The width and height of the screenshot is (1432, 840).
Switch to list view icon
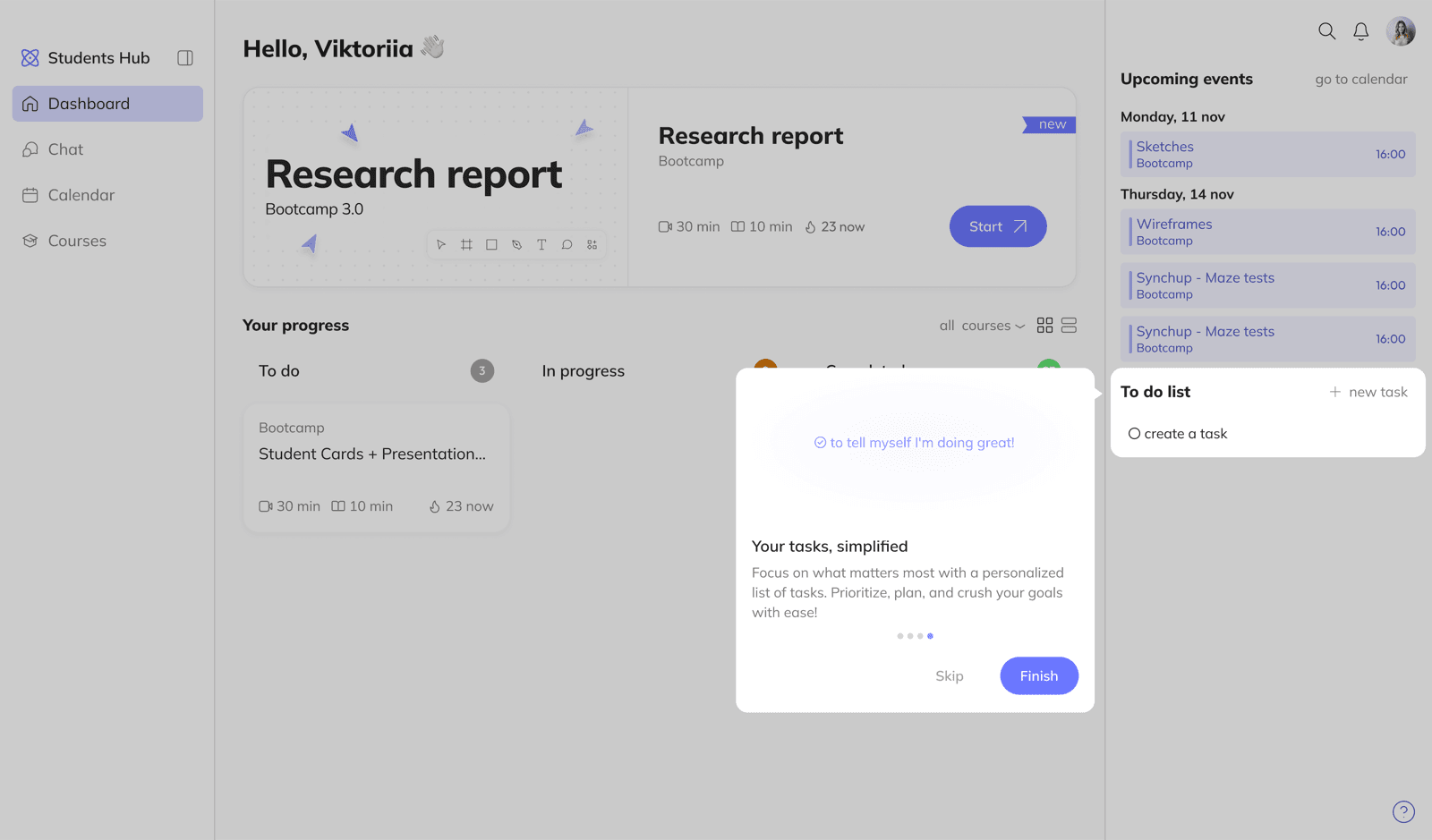pos(1069,325)
